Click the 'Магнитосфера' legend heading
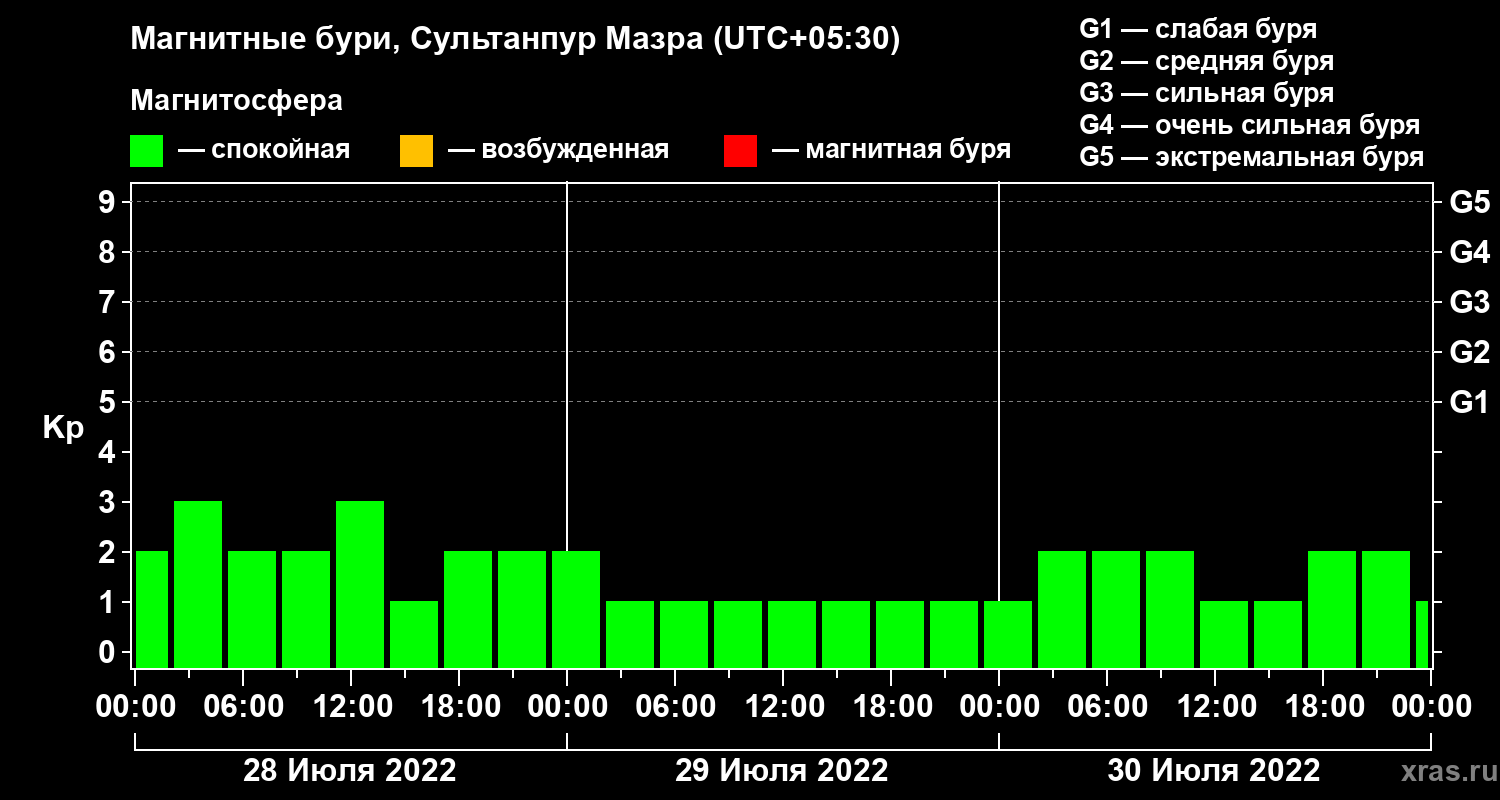The height and width of the screenshot is (800, 1500). point(237,101)
